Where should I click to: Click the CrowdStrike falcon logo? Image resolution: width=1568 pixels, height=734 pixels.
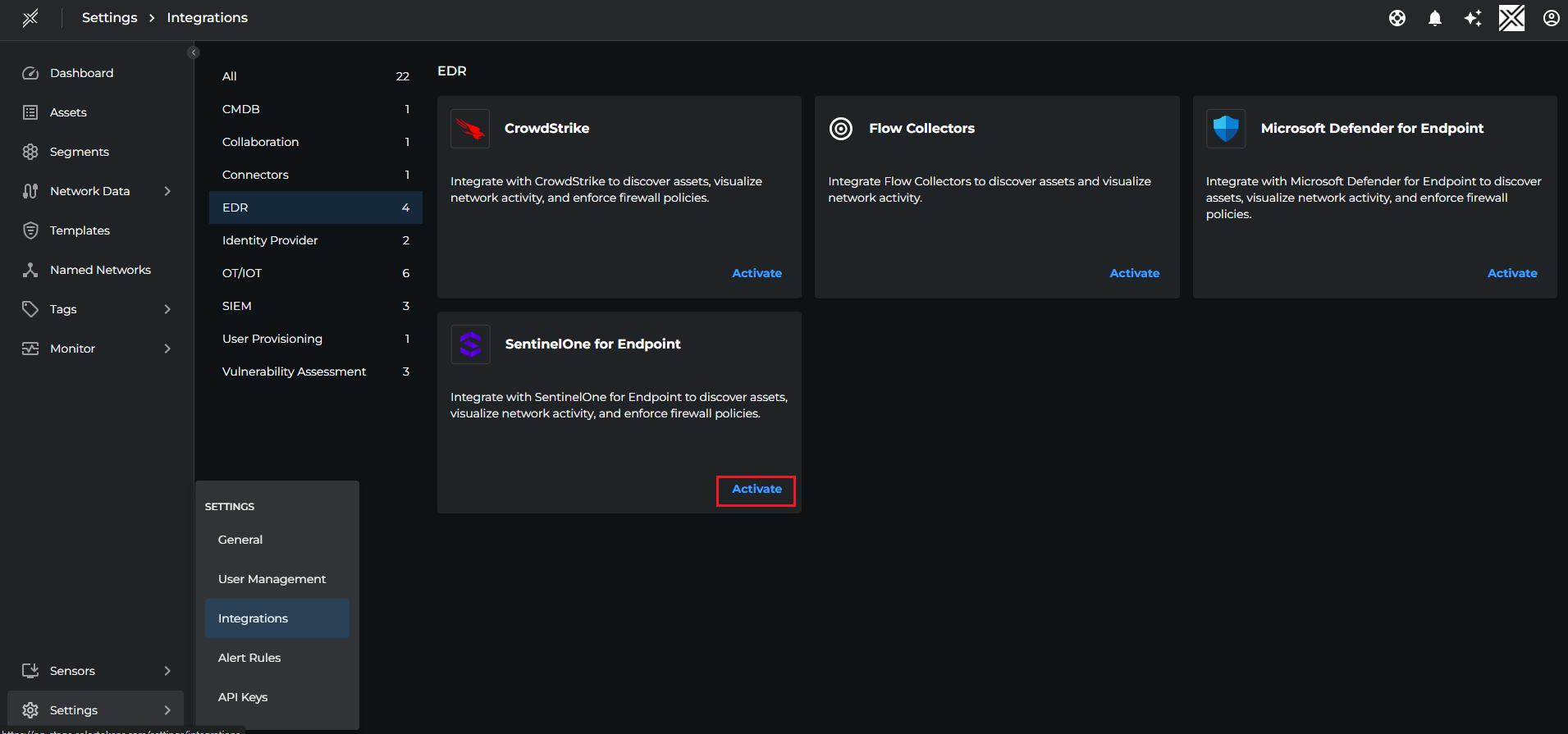pos(470,129)
